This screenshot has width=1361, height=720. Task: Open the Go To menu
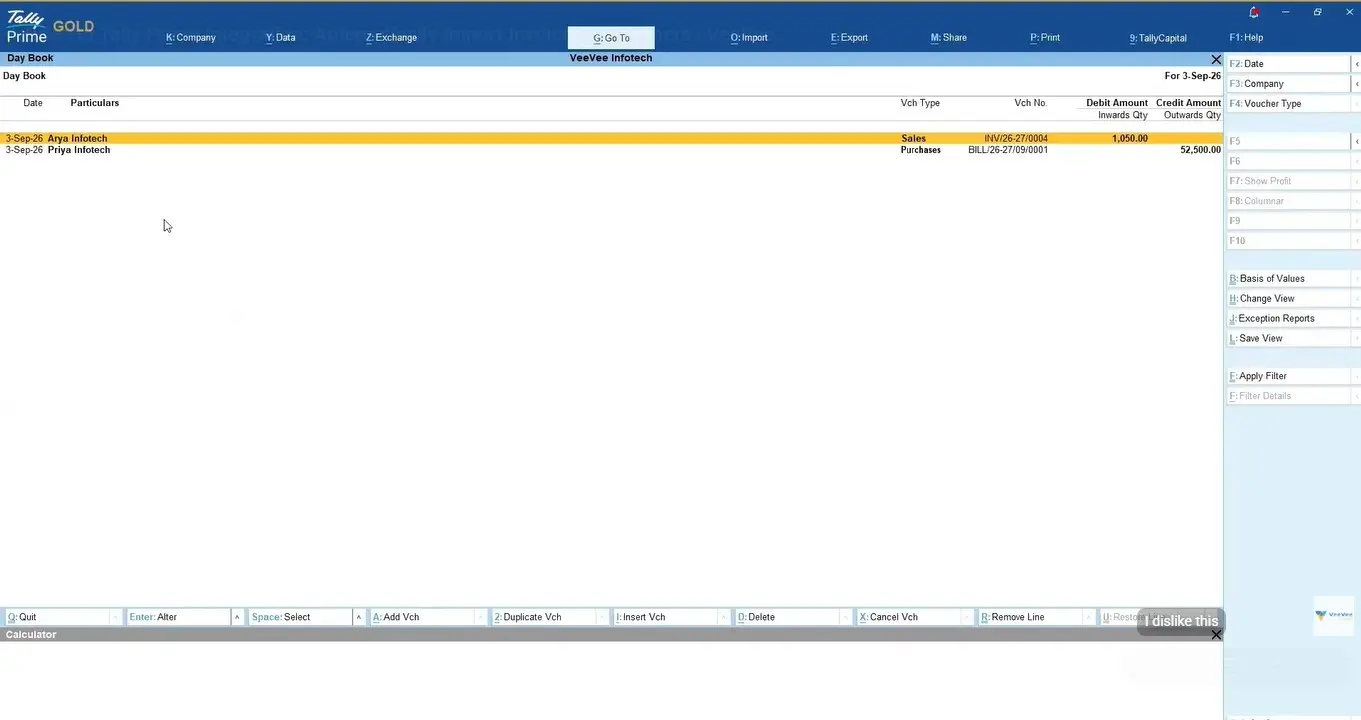pos(611,38)
